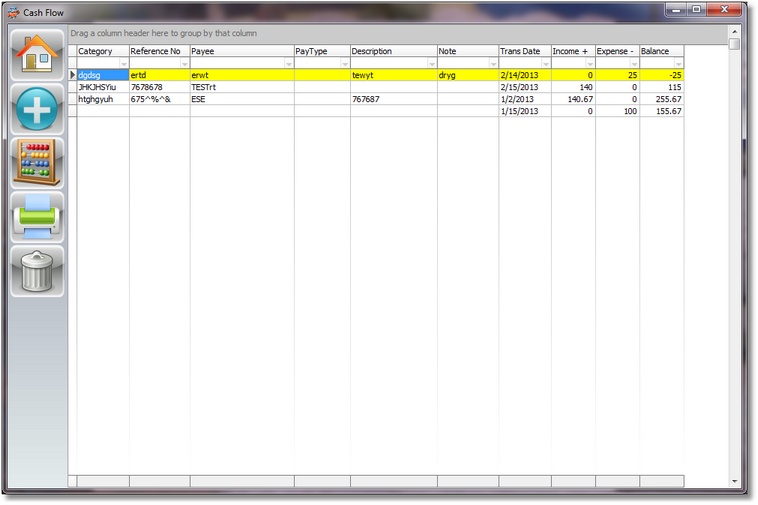Open the Trans Date filter dropdown

coord(545,63)
